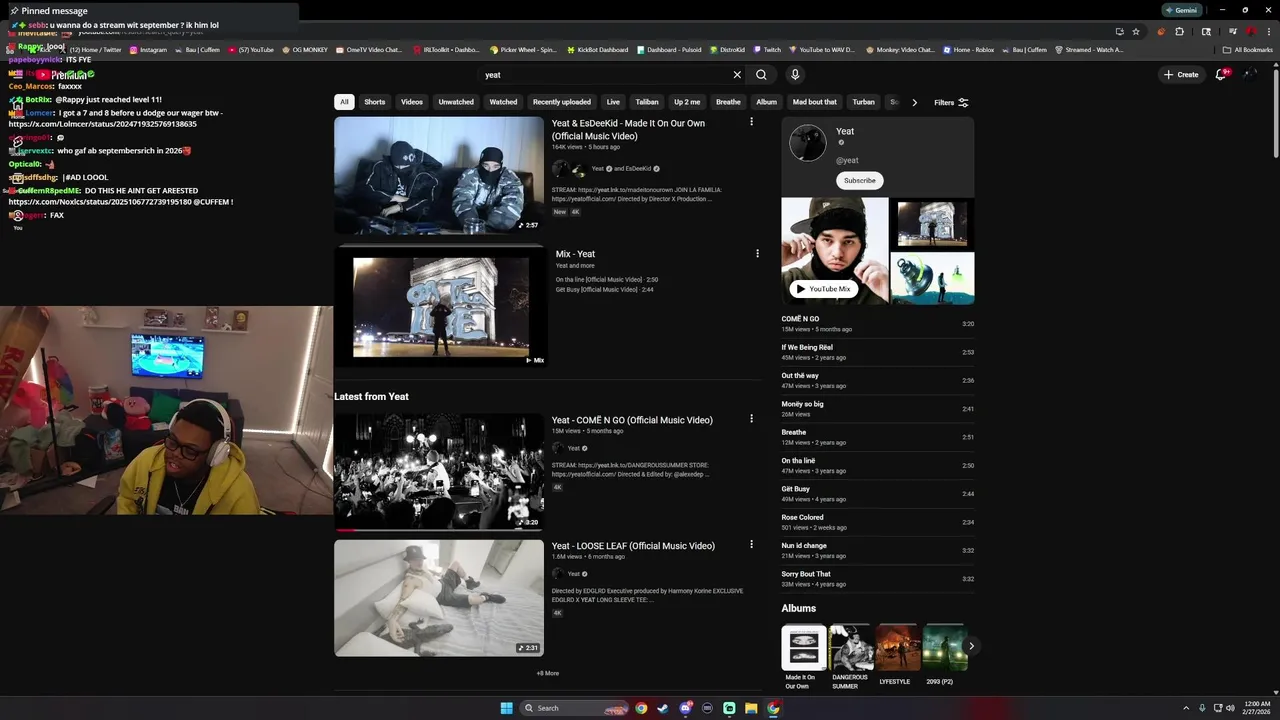
Task: Open Discord from the taskbar
Action: tap(685, 708)
